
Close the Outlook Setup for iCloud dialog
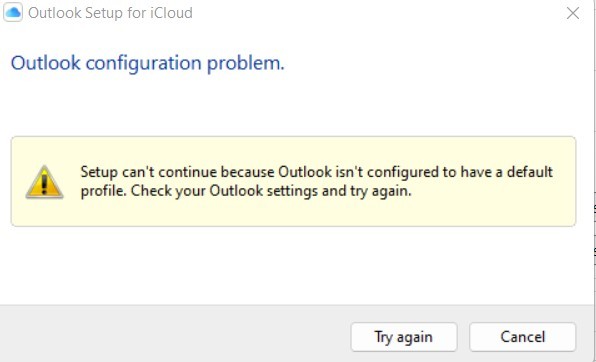572,13
